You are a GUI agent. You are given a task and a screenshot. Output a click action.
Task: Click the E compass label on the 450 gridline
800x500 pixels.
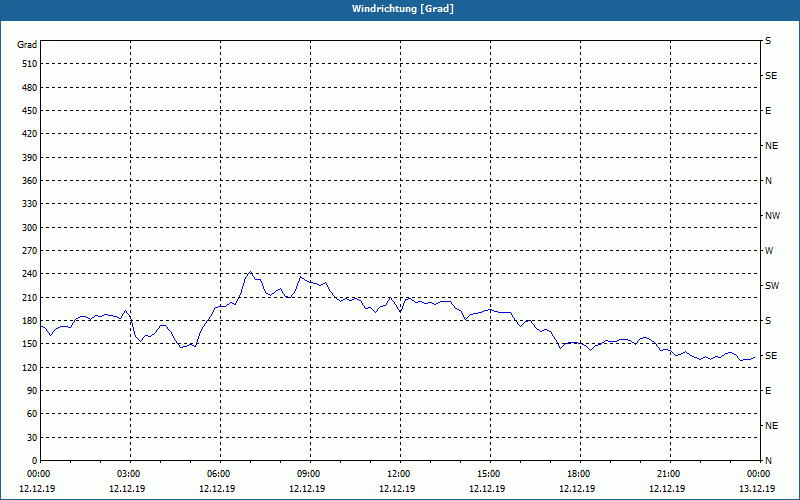tap(768, 111)
